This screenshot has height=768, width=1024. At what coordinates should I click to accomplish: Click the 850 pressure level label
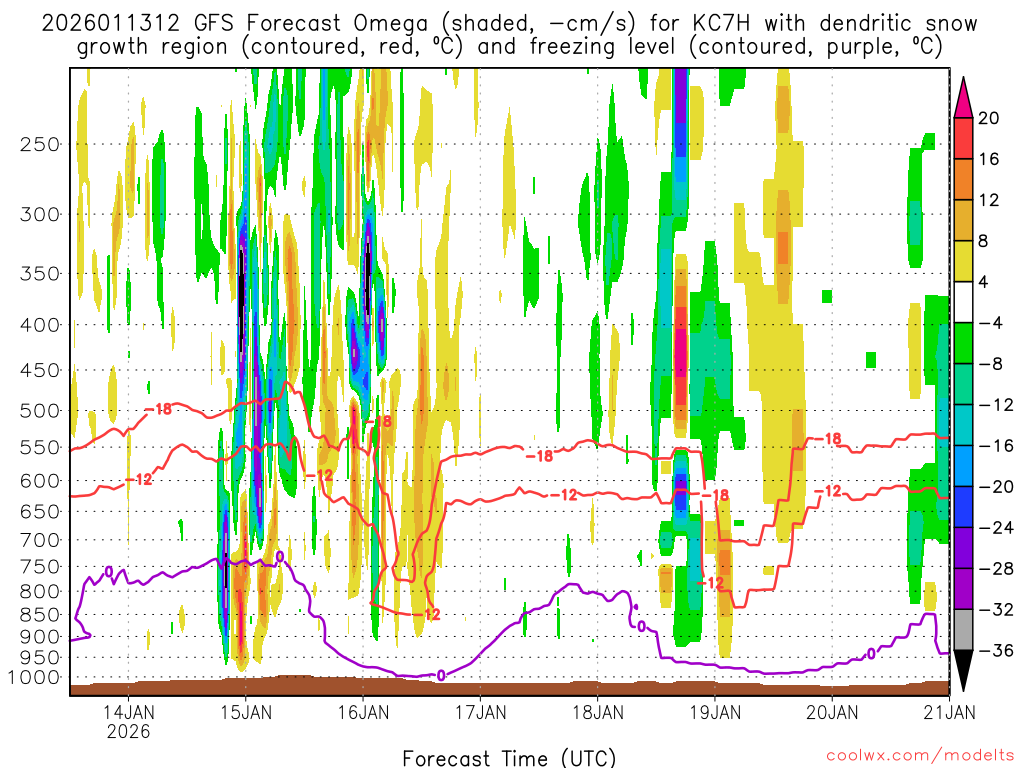[40, 615]
